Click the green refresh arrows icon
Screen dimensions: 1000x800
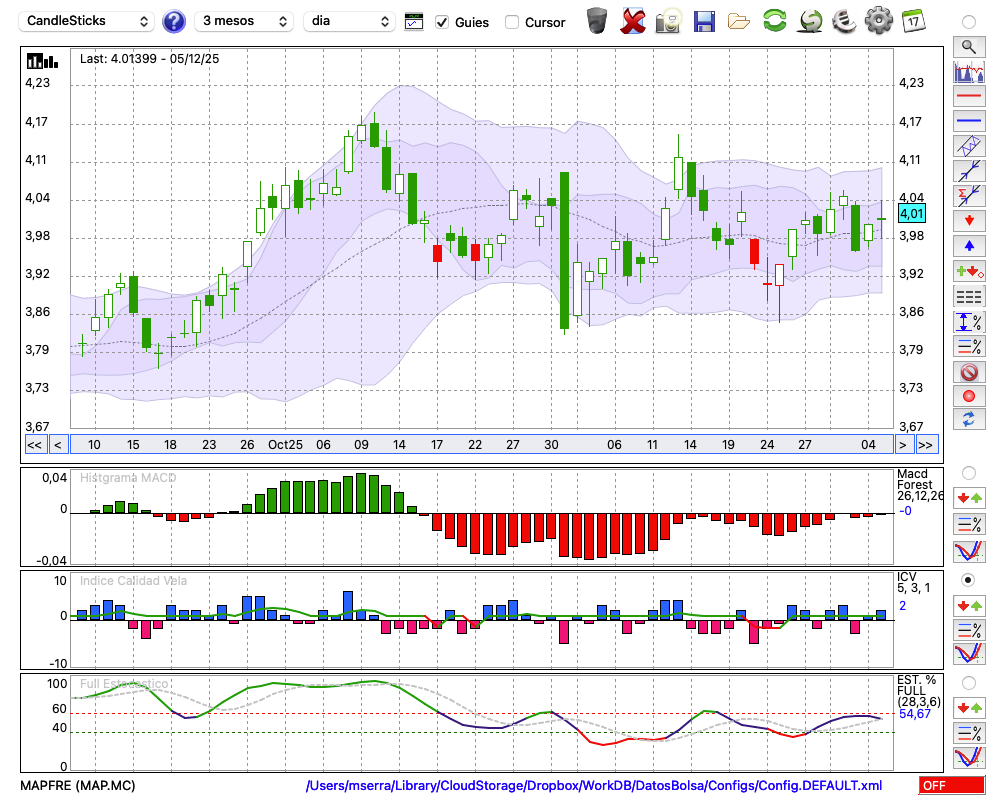[774, 21]
